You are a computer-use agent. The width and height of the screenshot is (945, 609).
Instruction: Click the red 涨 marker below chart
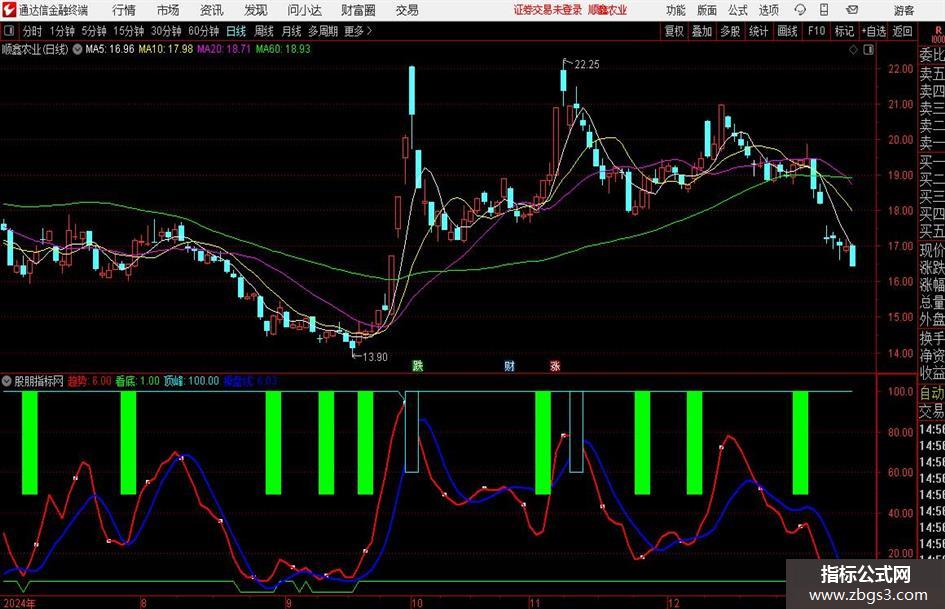point(554,365)
